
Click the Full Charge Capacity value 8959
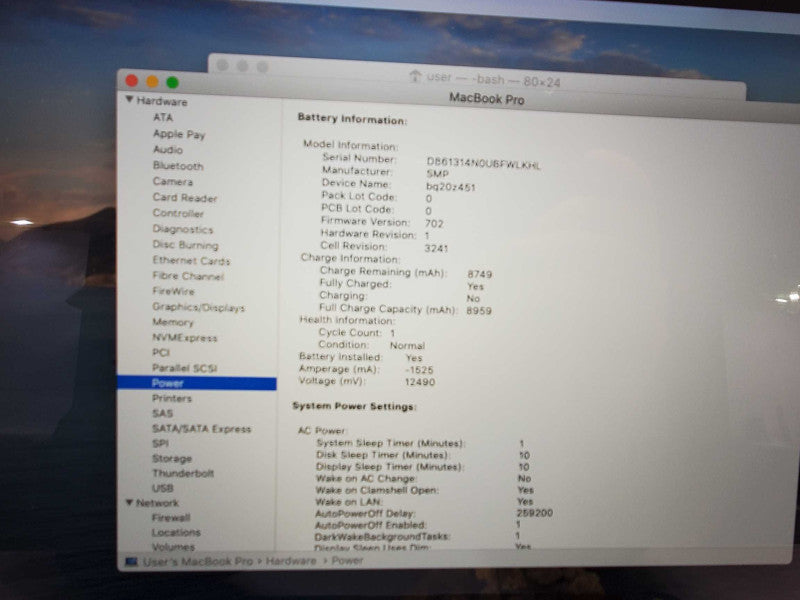(479, 311)
